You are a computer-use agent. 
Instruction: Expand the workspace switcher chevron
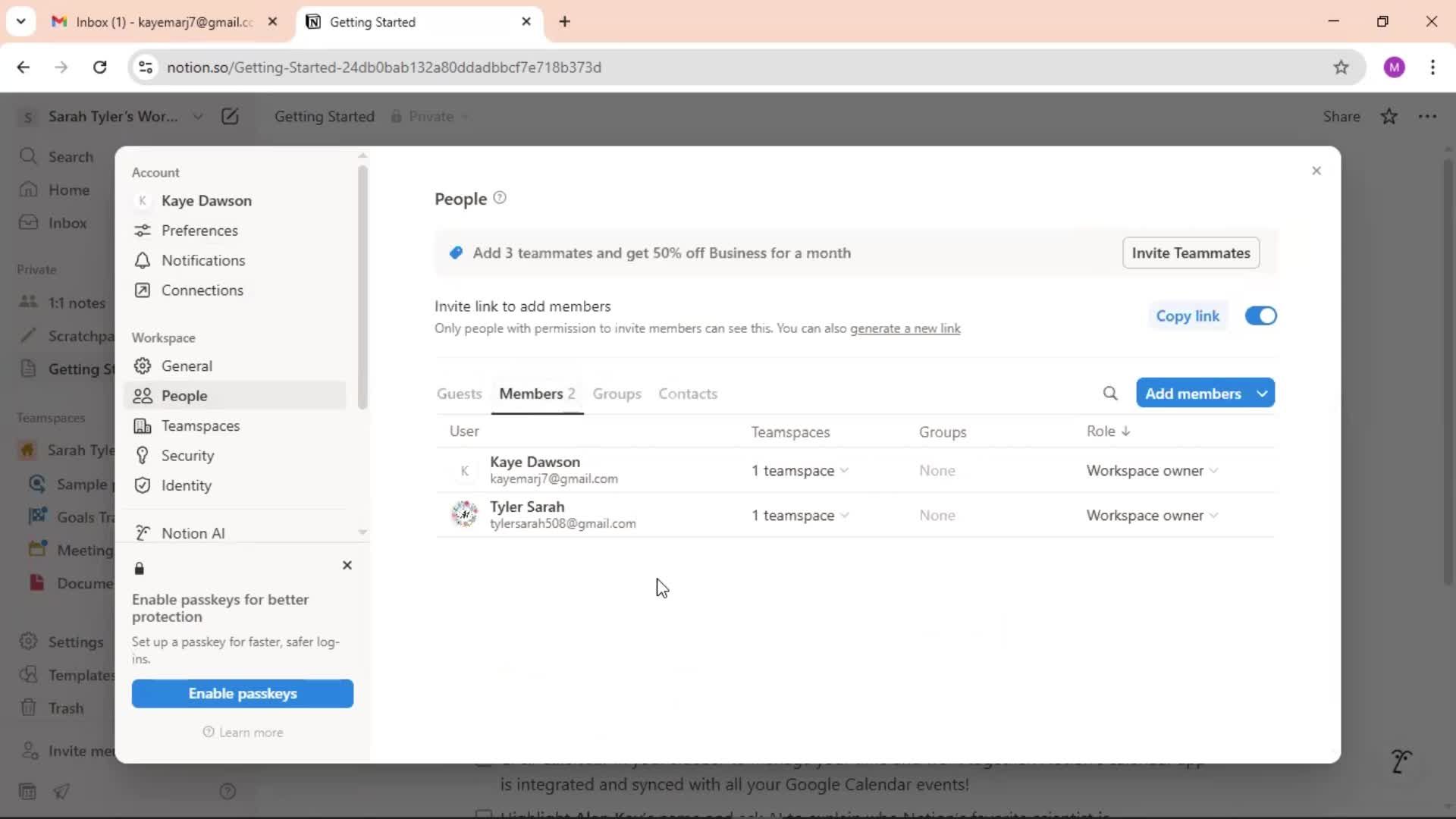(198, 116)
